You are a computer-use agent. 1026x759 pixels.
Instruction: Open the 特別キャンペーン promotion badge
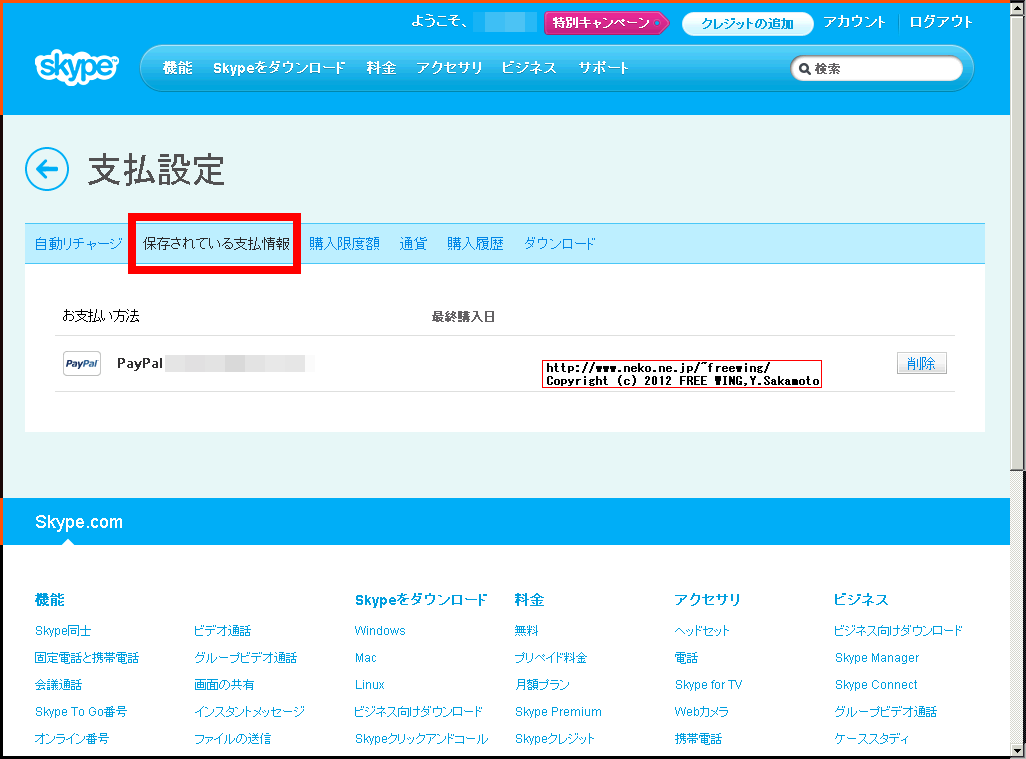coord(606,23)
